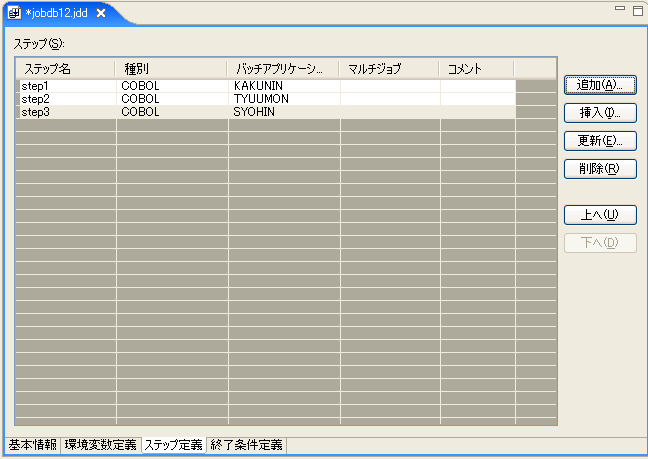Select the step3 row
This screenshot has width=648, height=459.
[x=266, y=112]
